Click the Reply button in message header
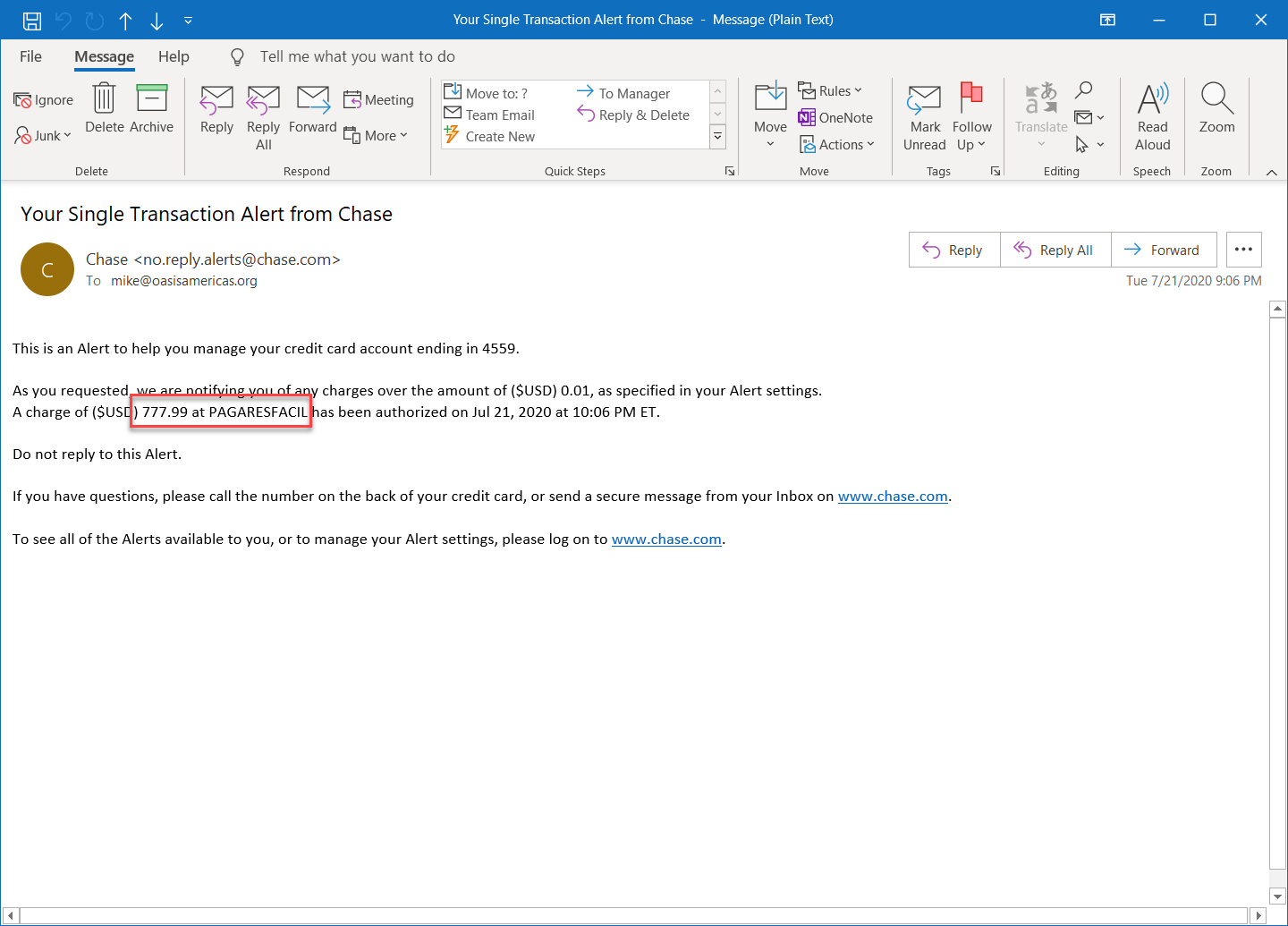The image size is (1288, 926). tap(954, 250)
